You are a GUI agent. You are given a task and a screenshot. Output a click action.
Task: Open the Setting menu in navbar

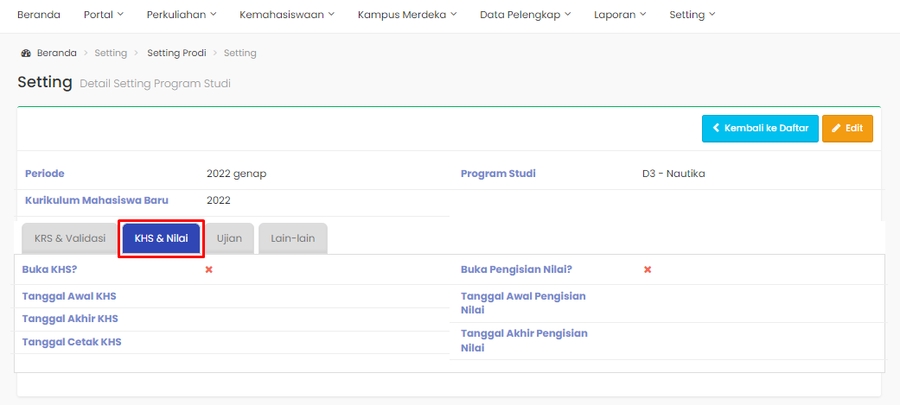tap(693, 15)
